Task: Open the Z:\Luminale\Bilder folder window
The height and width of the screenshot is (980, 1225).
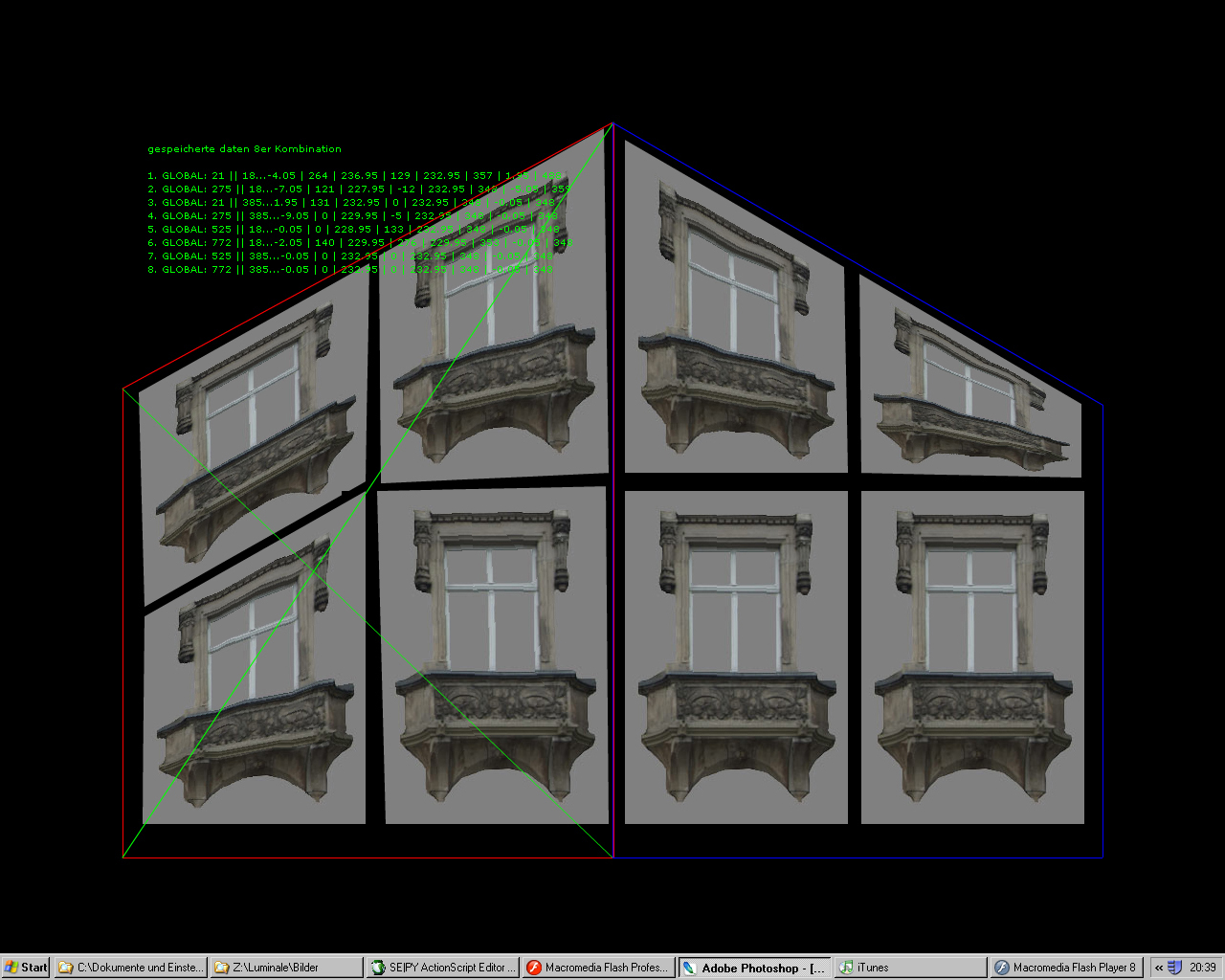Action: tap(287, 968)
